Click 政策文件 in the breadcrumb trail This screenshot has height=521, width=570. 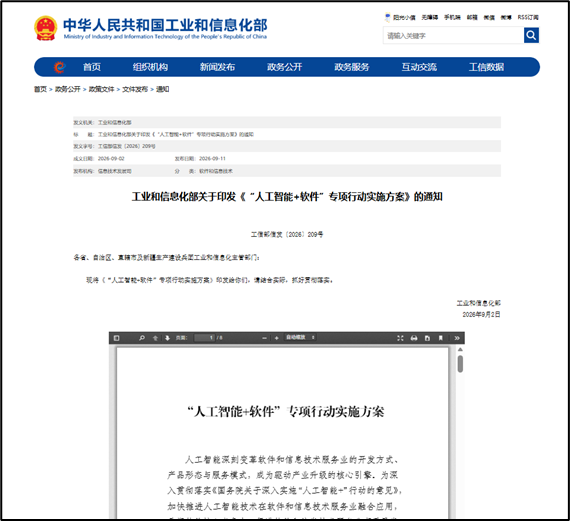pos(101,89)
